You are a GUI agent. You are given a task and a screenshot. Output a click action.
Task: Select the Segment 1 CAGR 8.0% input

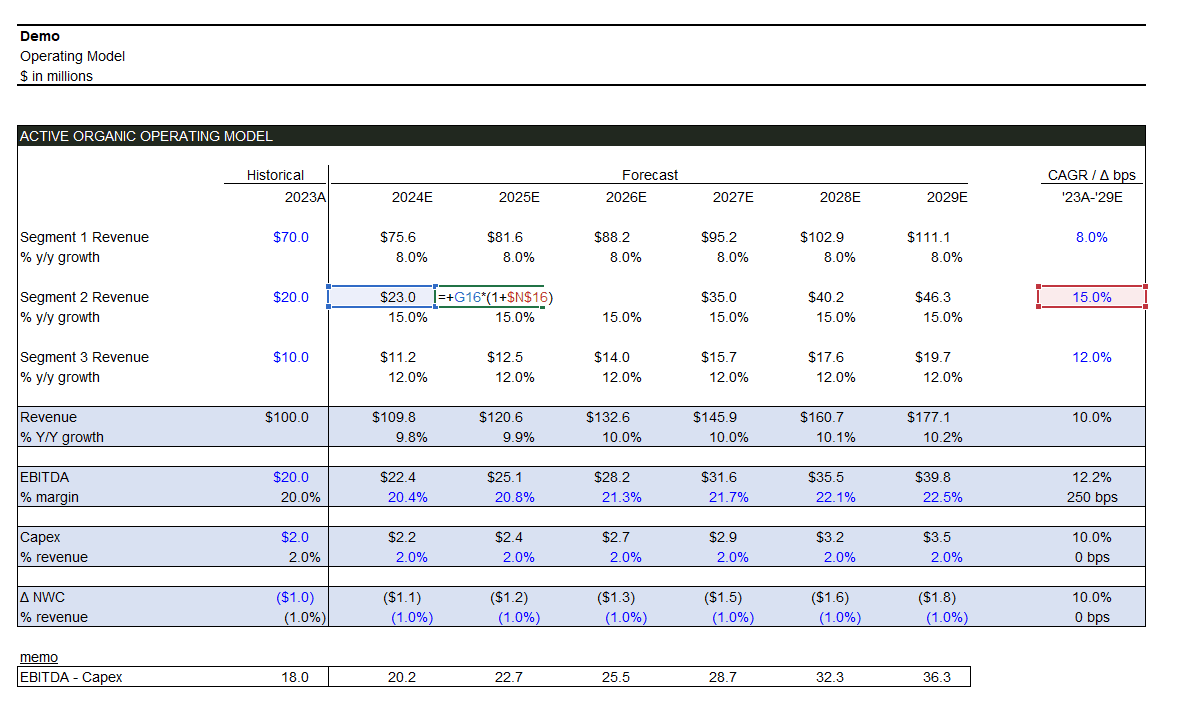1091,237
